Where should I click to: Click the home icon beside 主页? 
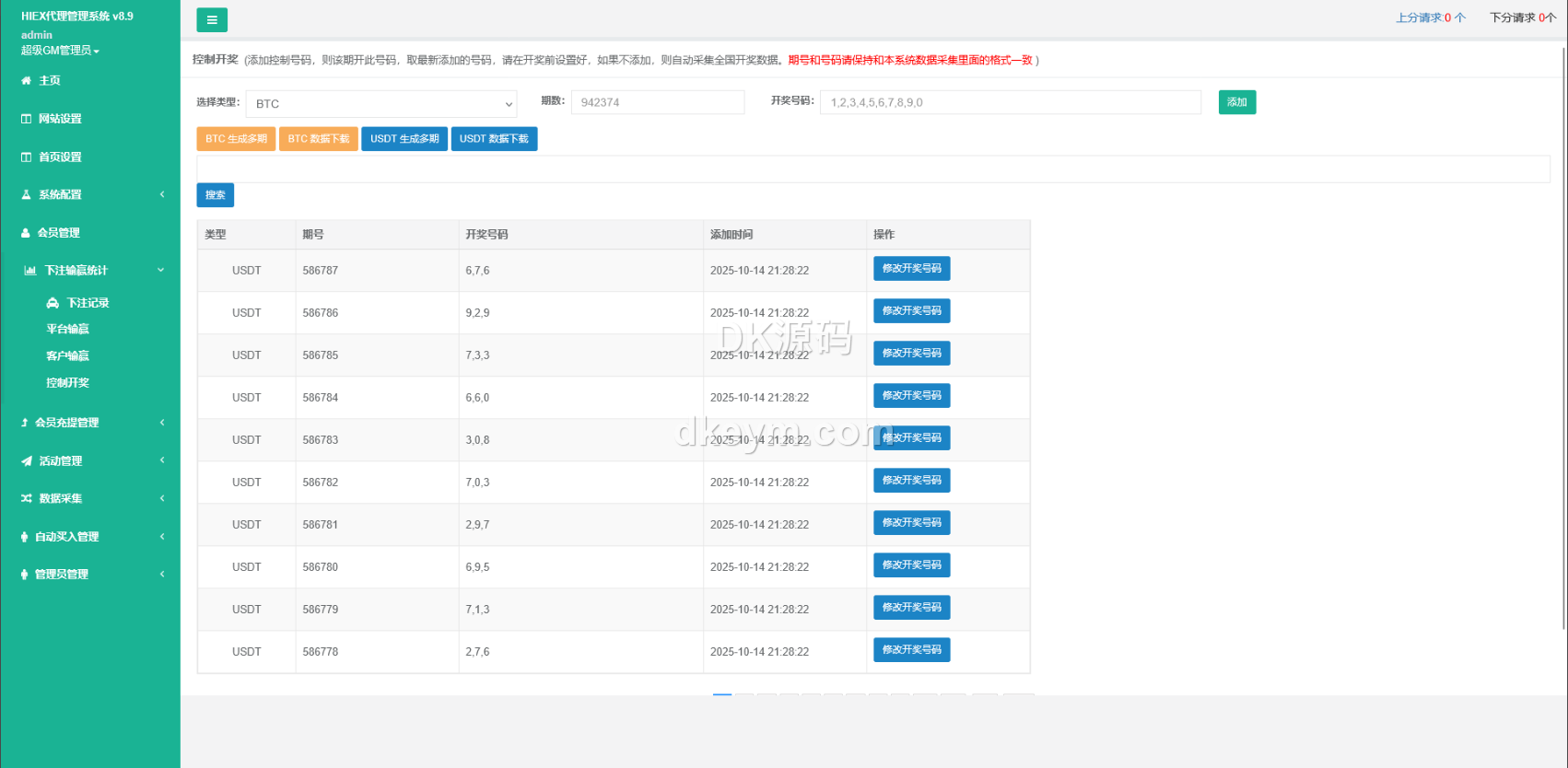tap(26, 81)
